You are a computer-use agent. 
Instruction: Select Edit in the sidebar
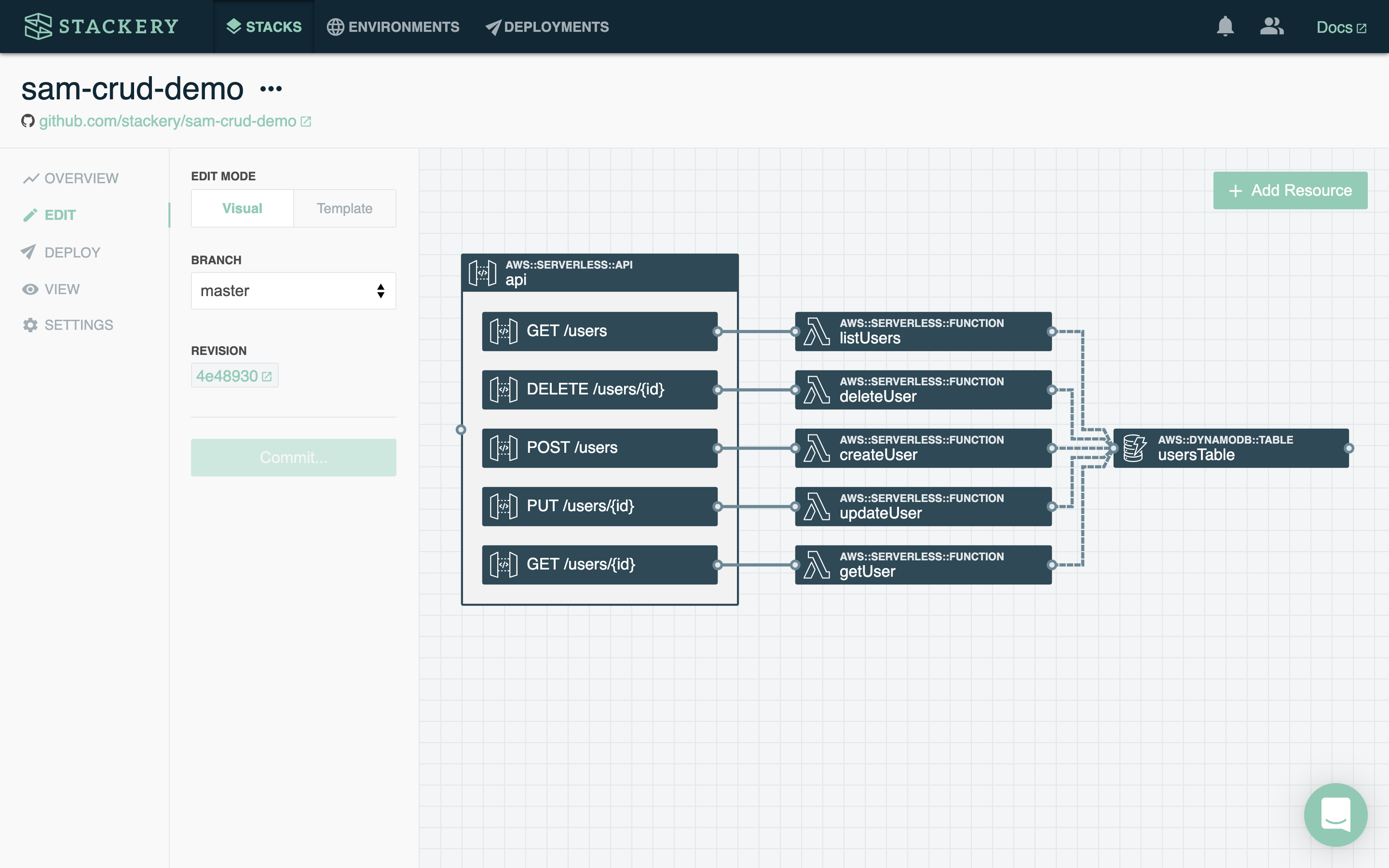coord(49,215)
